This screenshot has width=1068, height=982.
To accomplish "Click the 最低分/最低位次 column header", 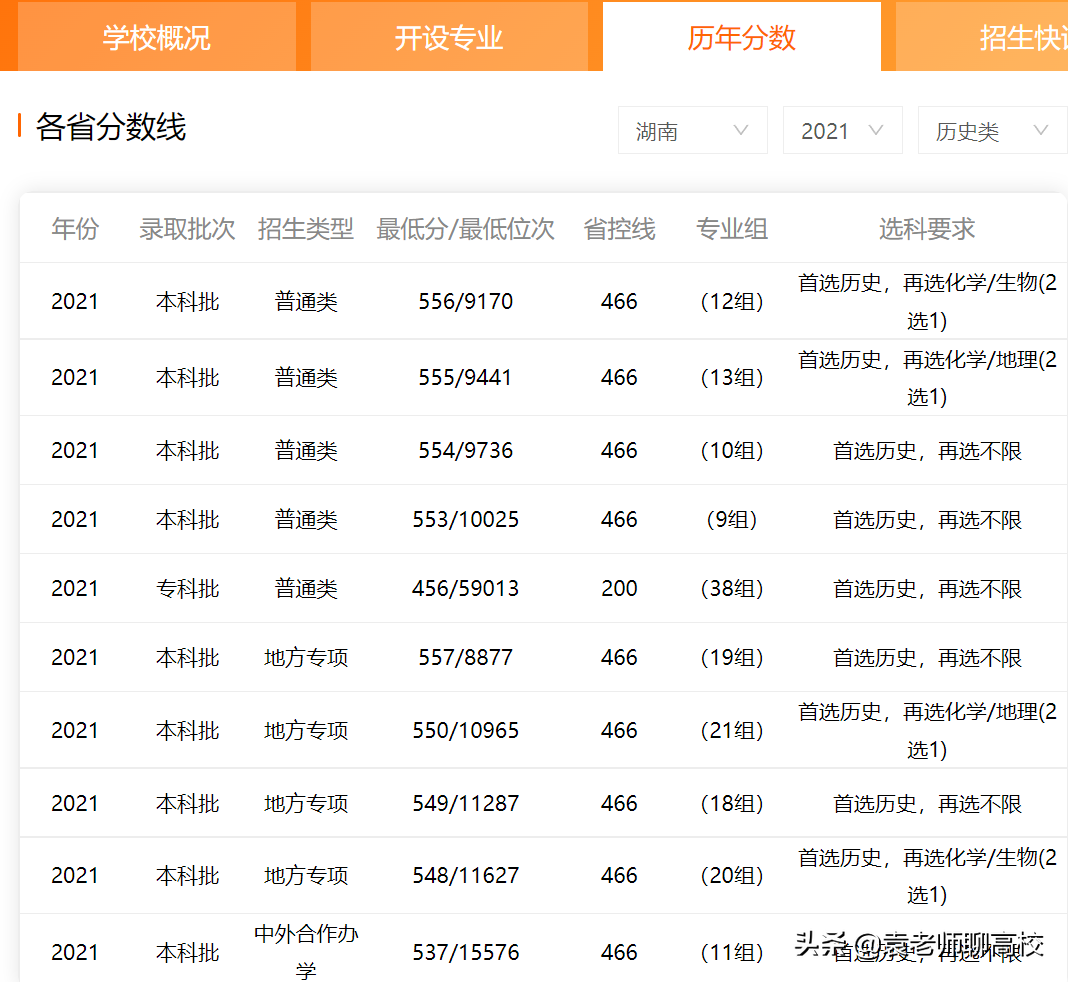I will tap(465, 229).
